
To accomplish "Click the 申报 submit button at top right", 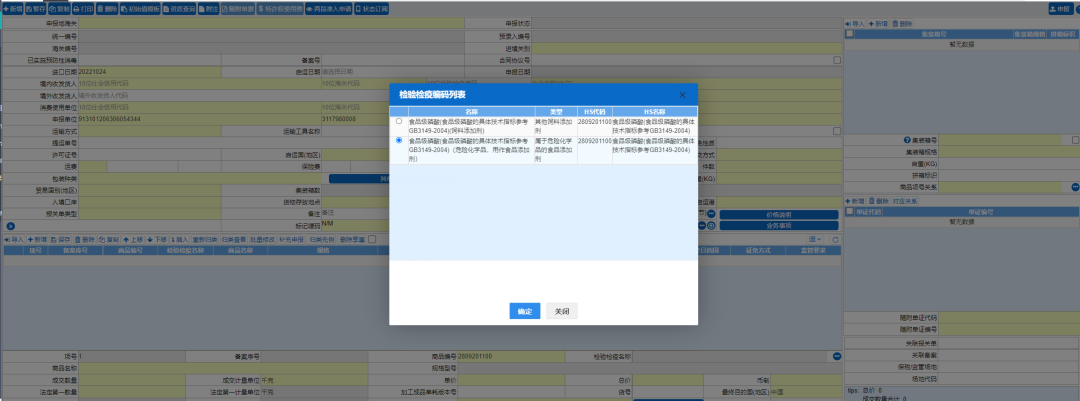I will [1058, 8].
